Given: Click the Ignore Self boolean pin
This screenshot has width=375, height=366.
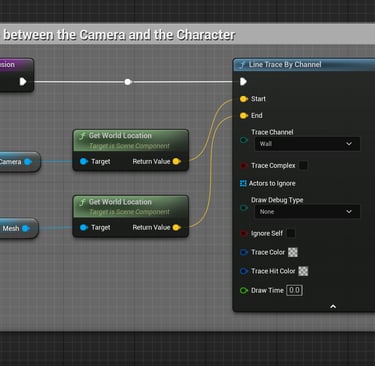Looking at the screenshot, I should tap(244, 233).
